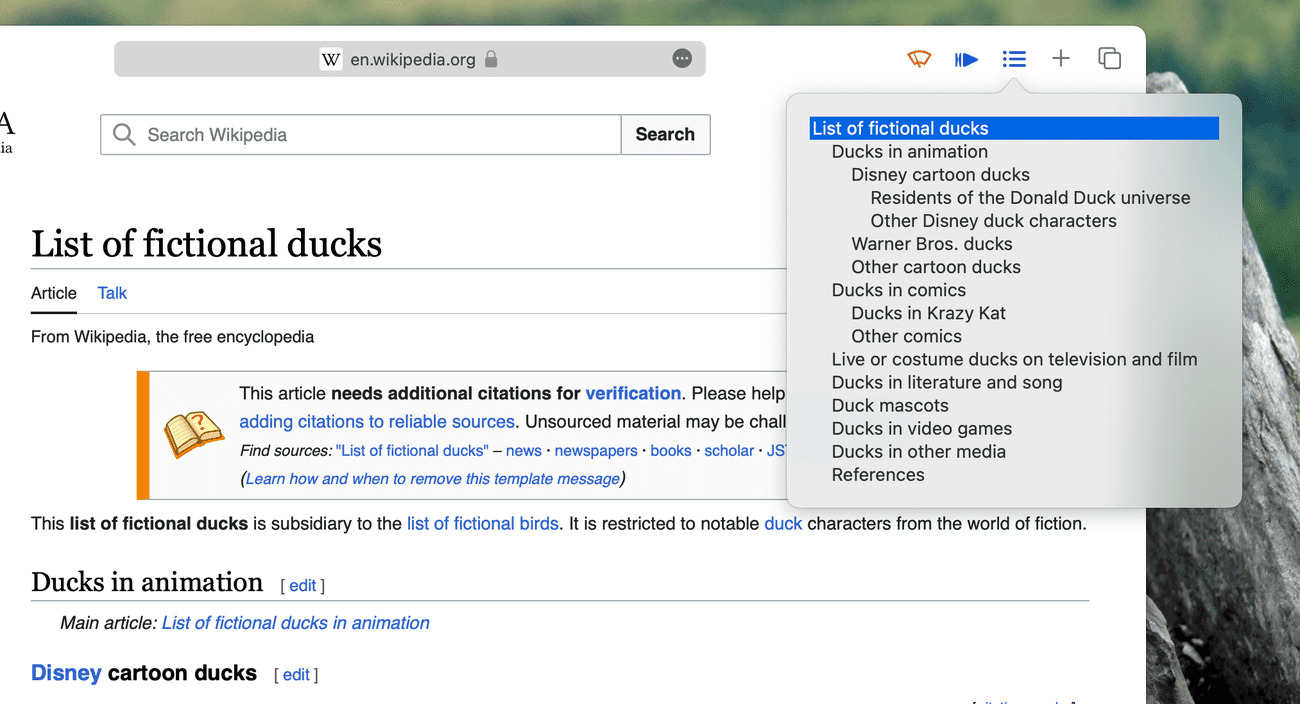Viewport: 1300px width, 704px height.
Task: Open the verification link in the notice
Action: point(633,393)
